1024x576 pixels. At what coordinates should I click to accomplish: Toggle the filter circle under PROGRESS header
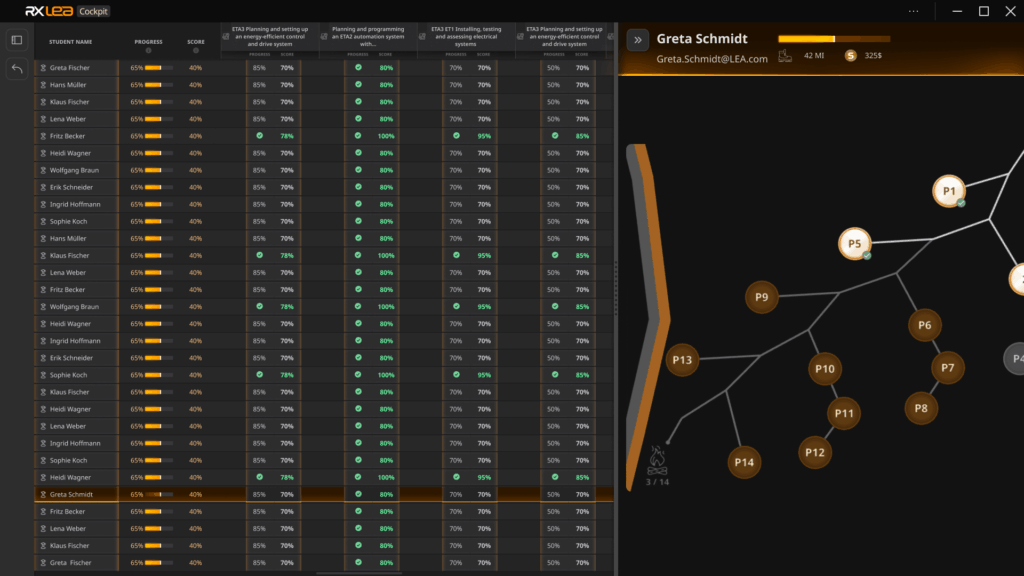[148, 50]
